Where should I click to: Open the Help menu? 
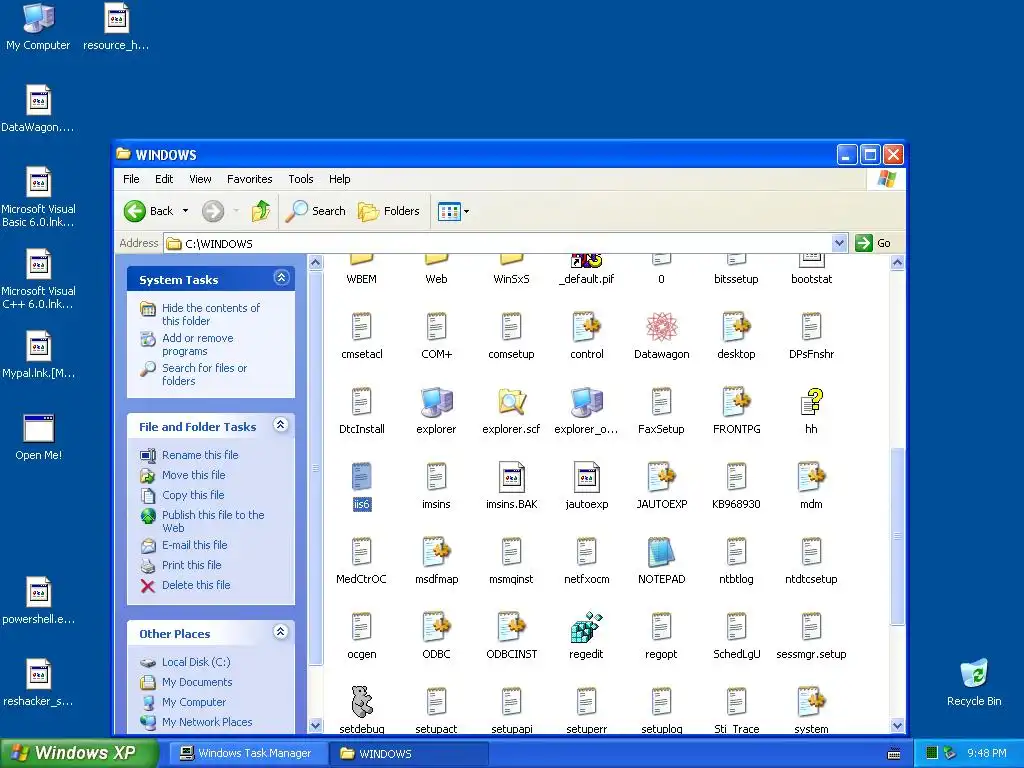[x=340, y=179]
